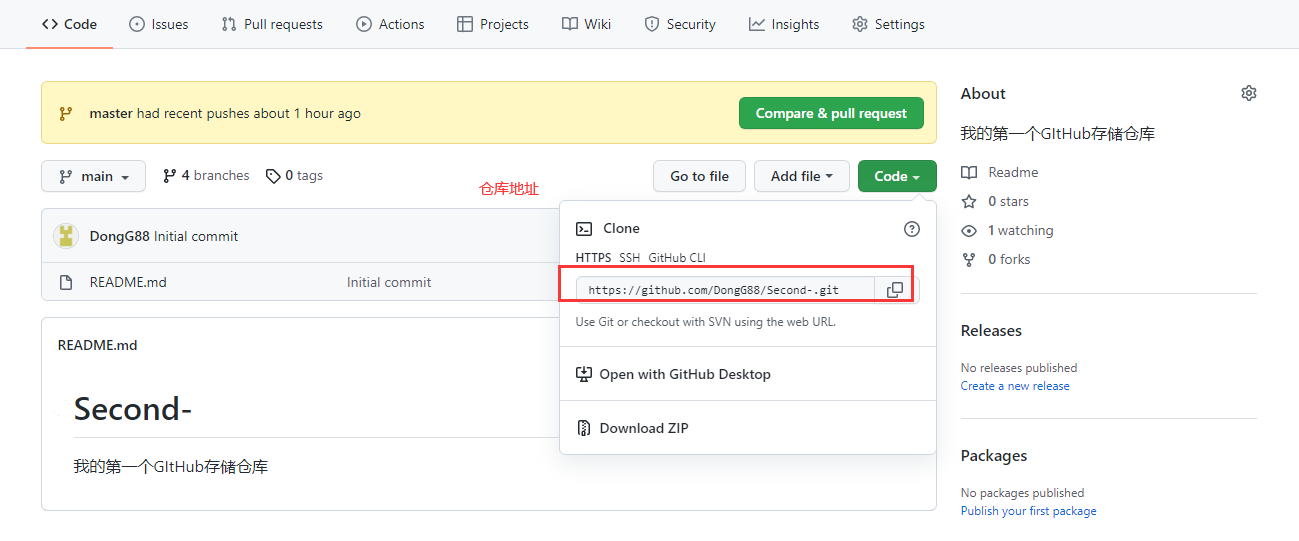View 0 stars link
The height and width of the screenshot is (541, 1299).
click(x=1008, y=201)
